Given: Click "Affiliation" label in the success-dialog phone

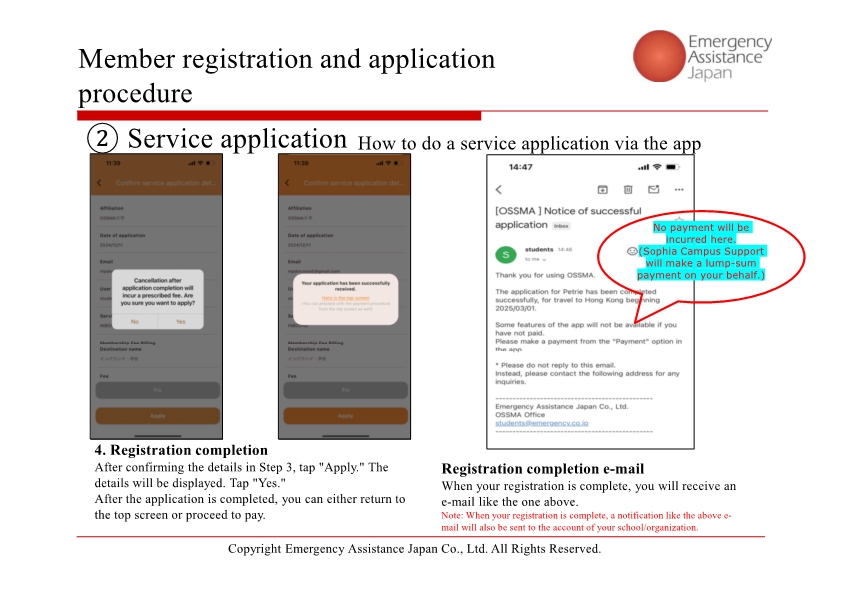Looking at the screenshot, I should coord(300,208).
